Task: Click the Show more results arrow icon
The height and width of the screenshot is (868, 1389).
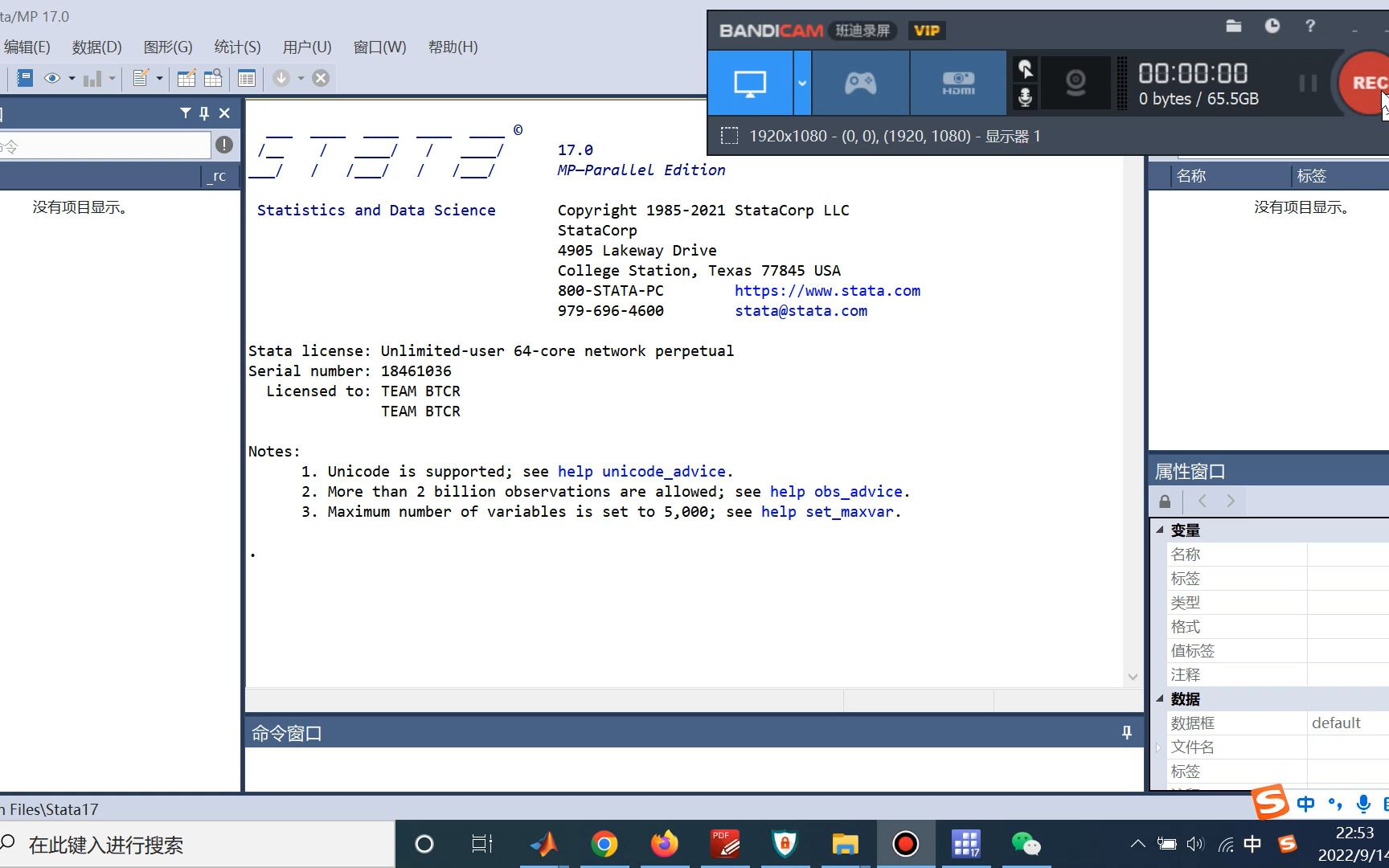Action: tap(281, 78)
